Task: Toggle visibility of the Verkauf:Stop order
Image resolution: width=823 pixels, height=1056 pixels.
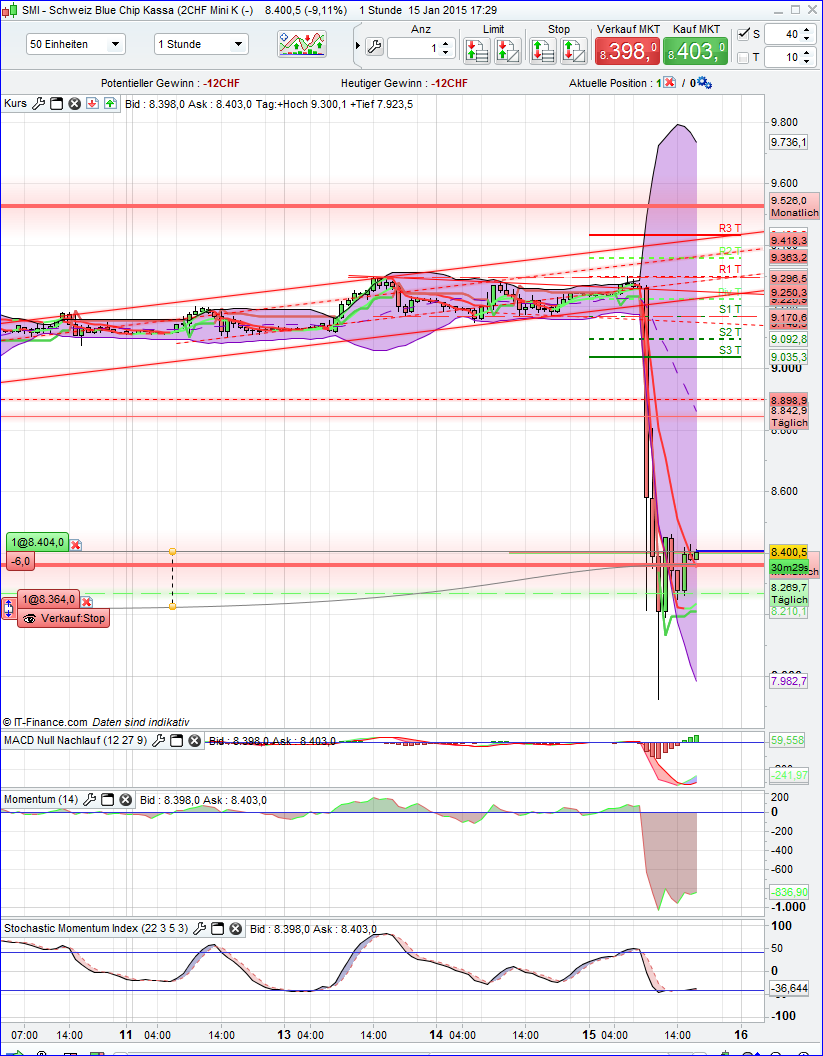Action: coord(30,618)
